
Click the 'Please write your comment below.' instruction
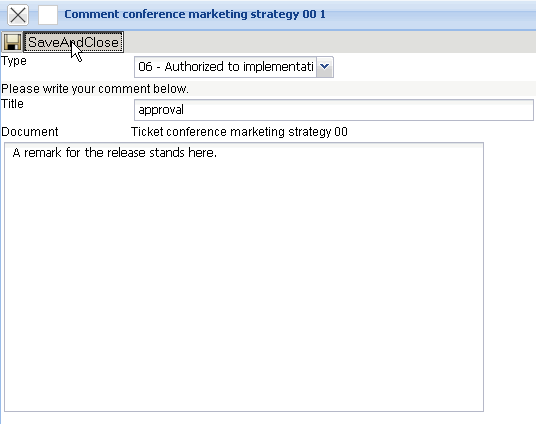click(x=95, y=89)
